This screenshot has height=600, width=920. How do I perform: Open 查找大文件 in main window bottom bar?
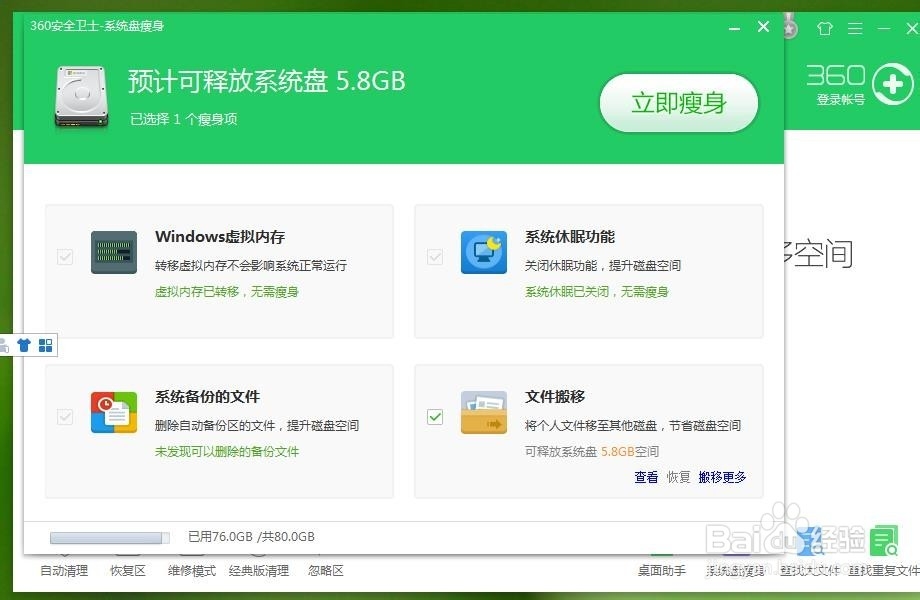pyautogui.click(x=809, y=571)
